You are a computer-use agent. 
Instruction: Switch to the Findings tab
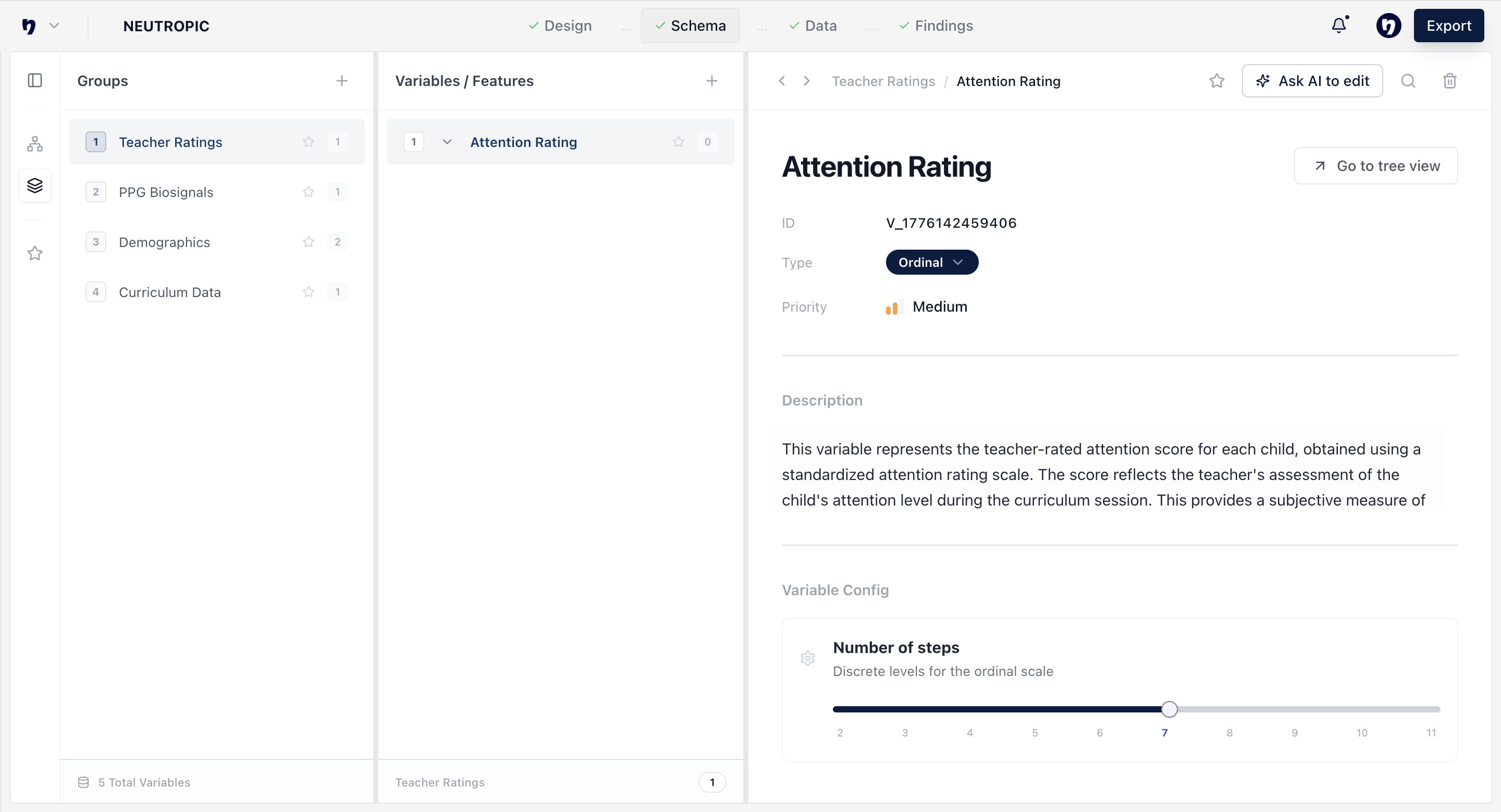point(936,26)
